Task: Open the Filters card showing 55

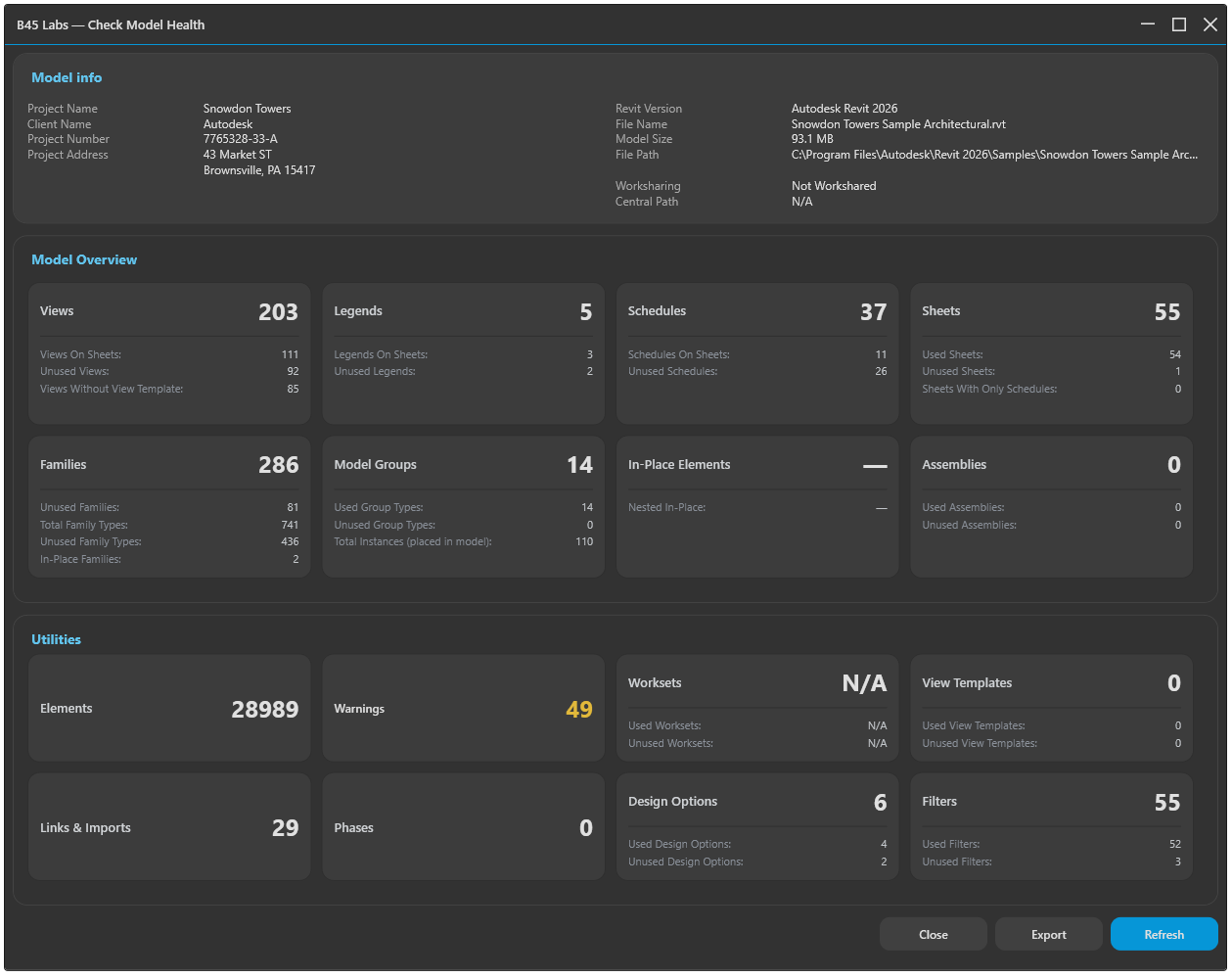Action: [1051, 826]
